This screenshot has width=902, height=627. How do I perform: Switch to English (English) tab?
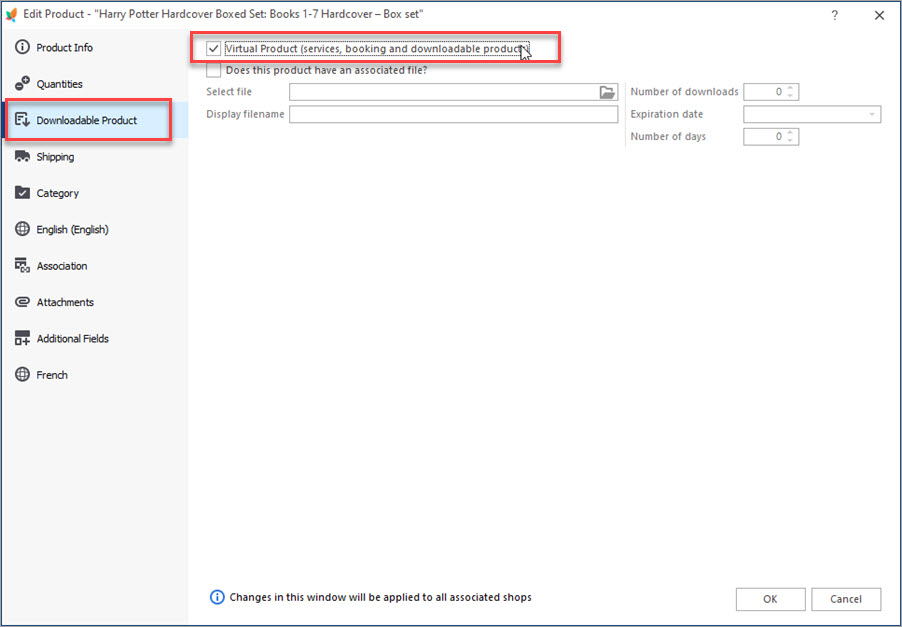94,229
